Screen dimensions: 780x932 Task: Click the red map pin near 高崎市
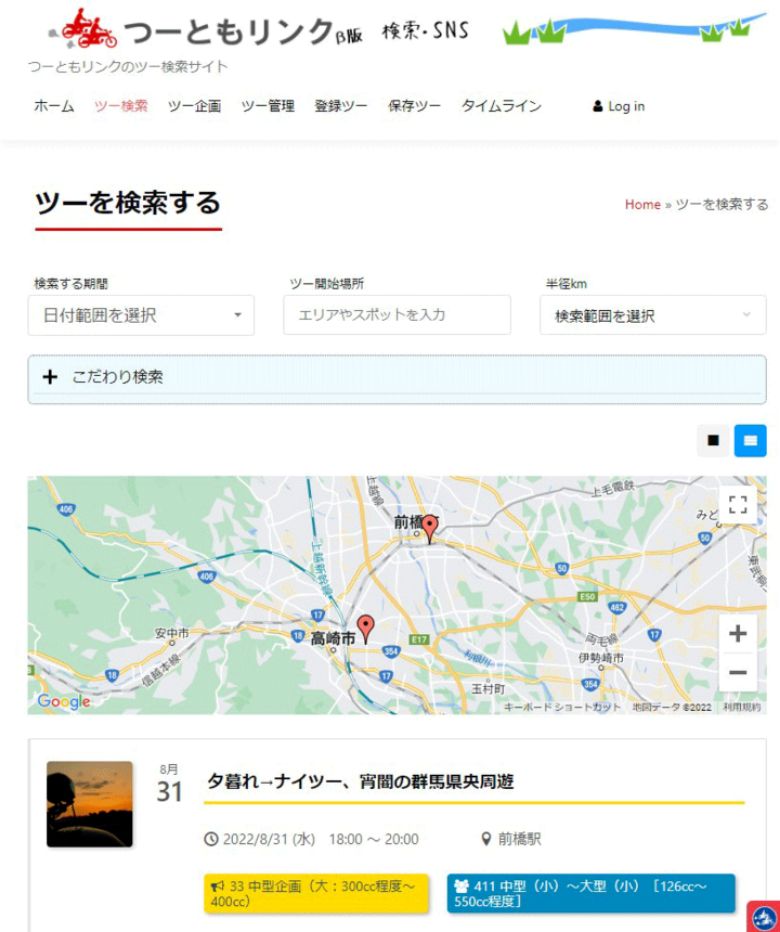(x=366, y=627)
